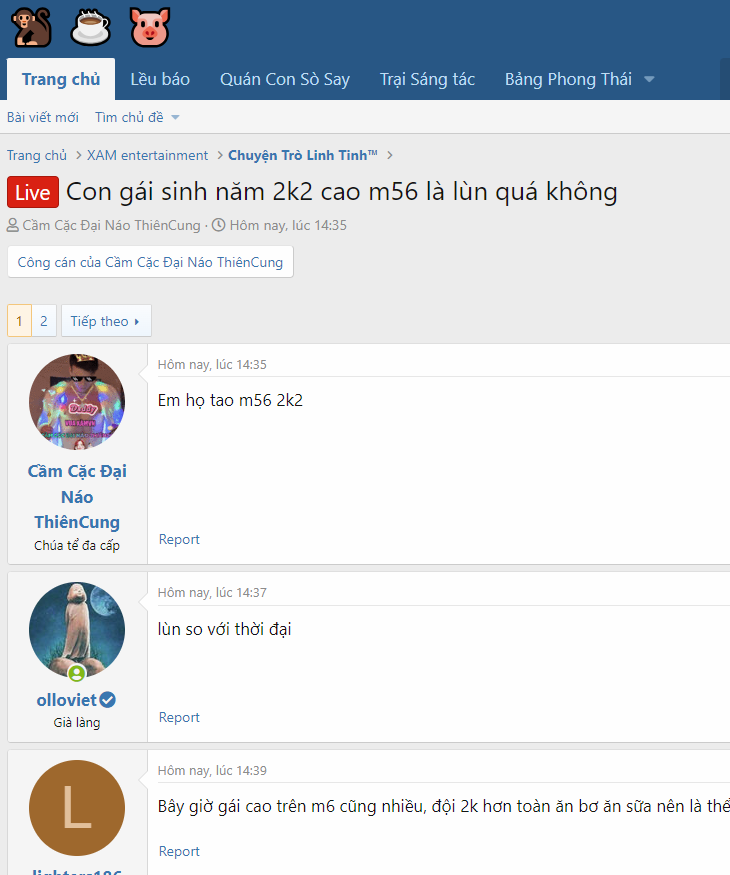Click the red Live label badge
The image size is (730, 875).
(32, 192)
